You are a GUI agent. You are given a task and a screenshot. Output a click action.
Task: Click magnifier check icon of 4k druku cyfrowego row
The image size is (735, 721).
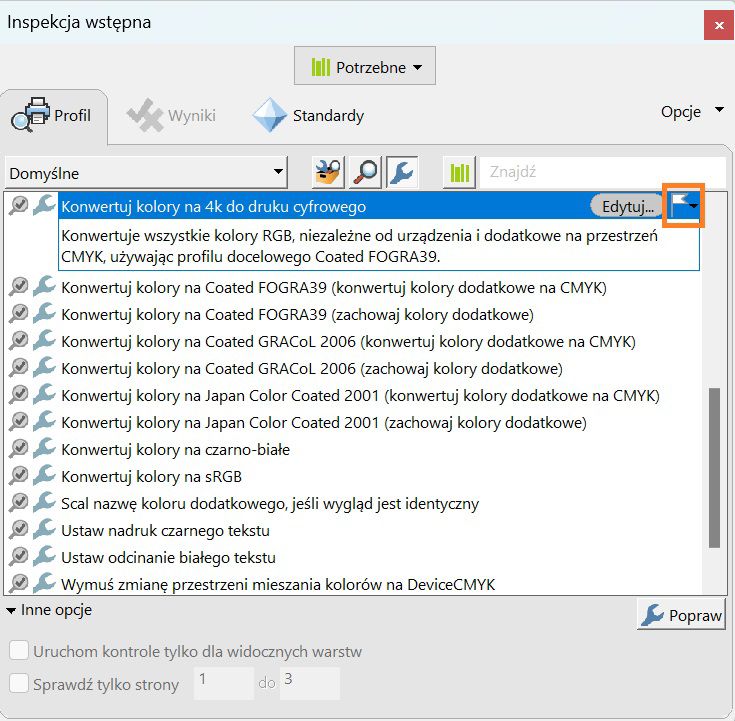18,205
